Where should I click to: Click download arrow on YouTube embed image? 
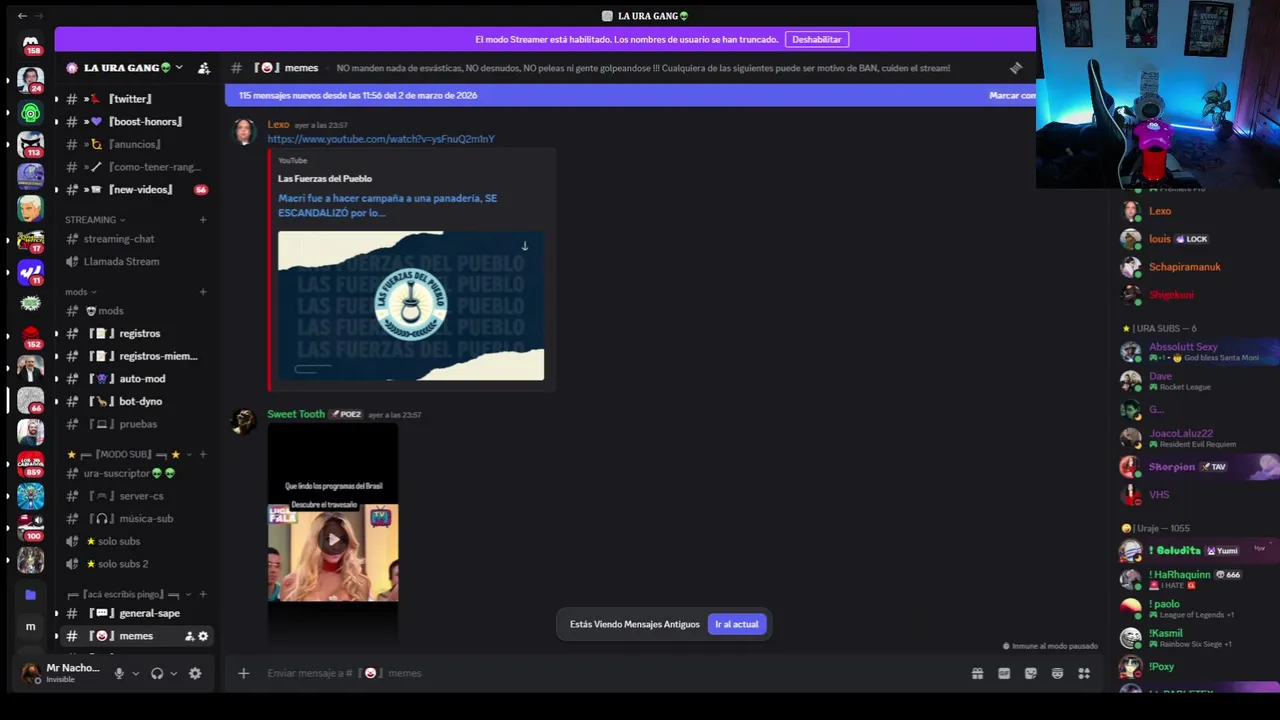(524, 246)
